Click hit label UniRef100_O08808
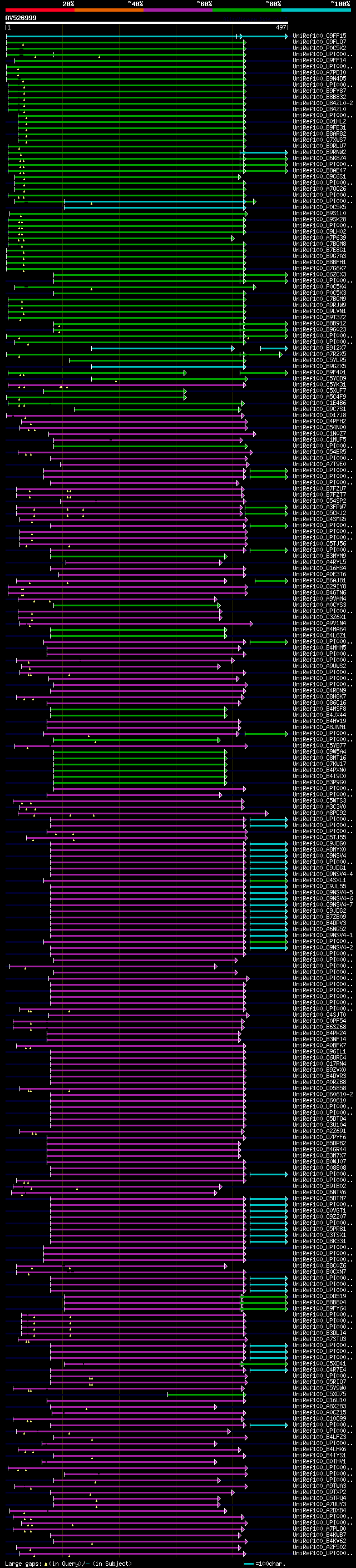This screenshot has height=1568, width=356. [319, 1168]
